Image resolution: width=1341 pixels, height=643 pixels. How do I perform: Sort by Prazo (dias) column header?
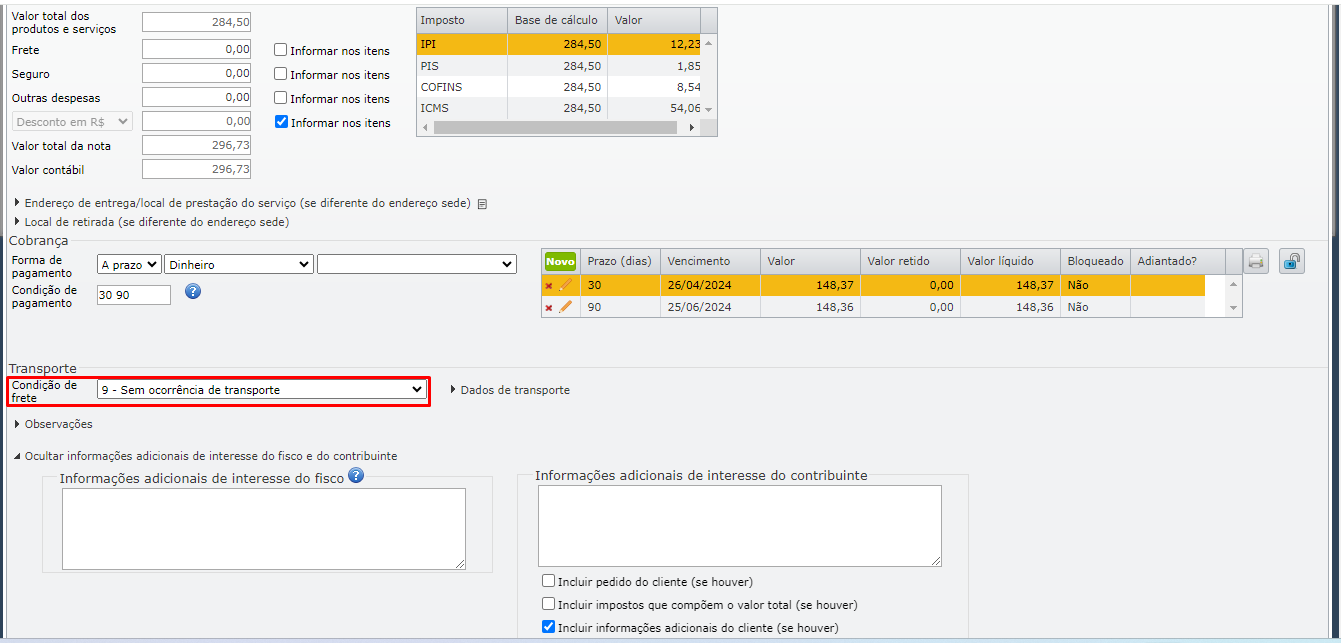click(x=619, y=261)
